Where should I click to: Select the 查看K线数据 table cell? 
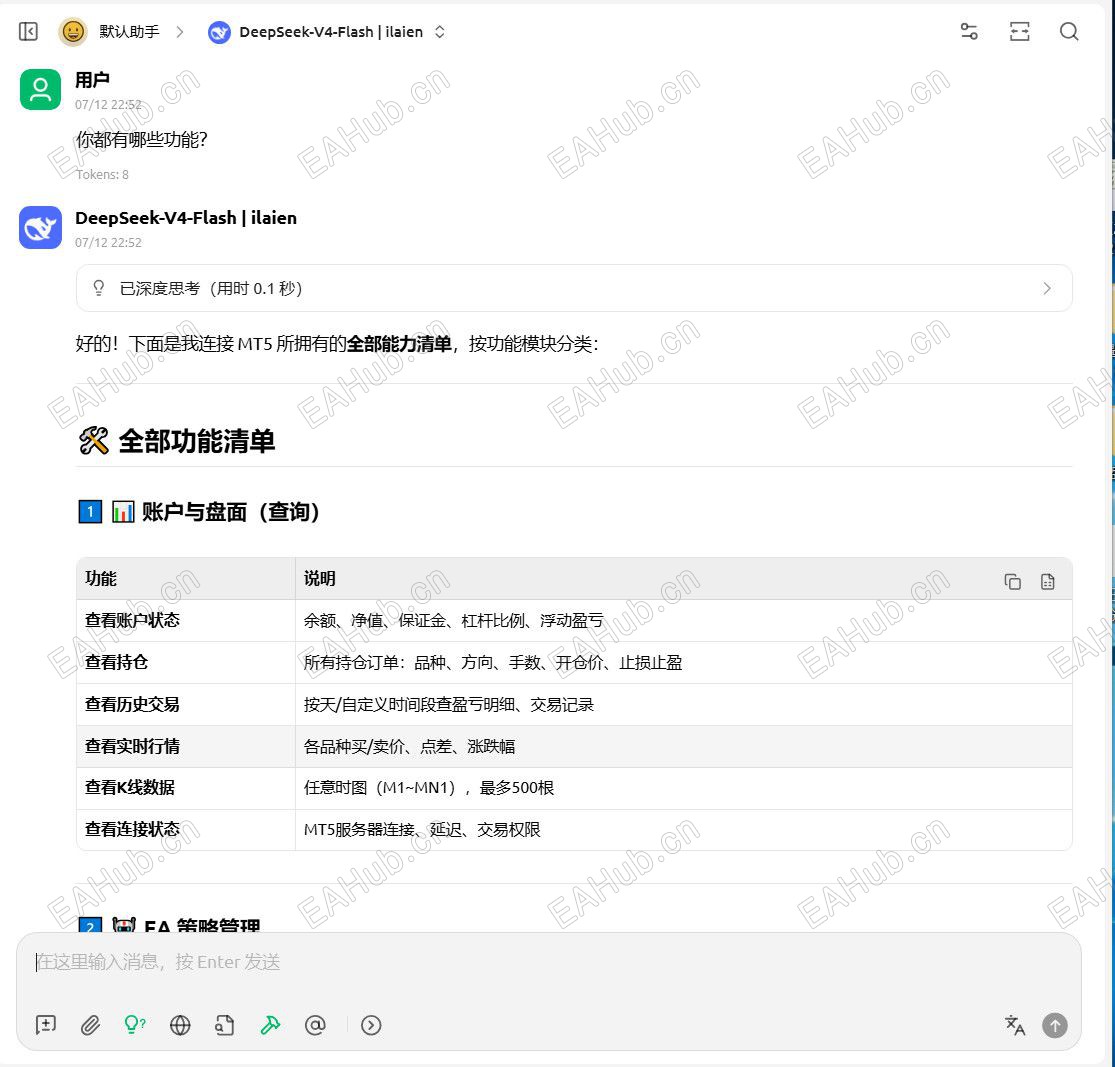[186, 787]
